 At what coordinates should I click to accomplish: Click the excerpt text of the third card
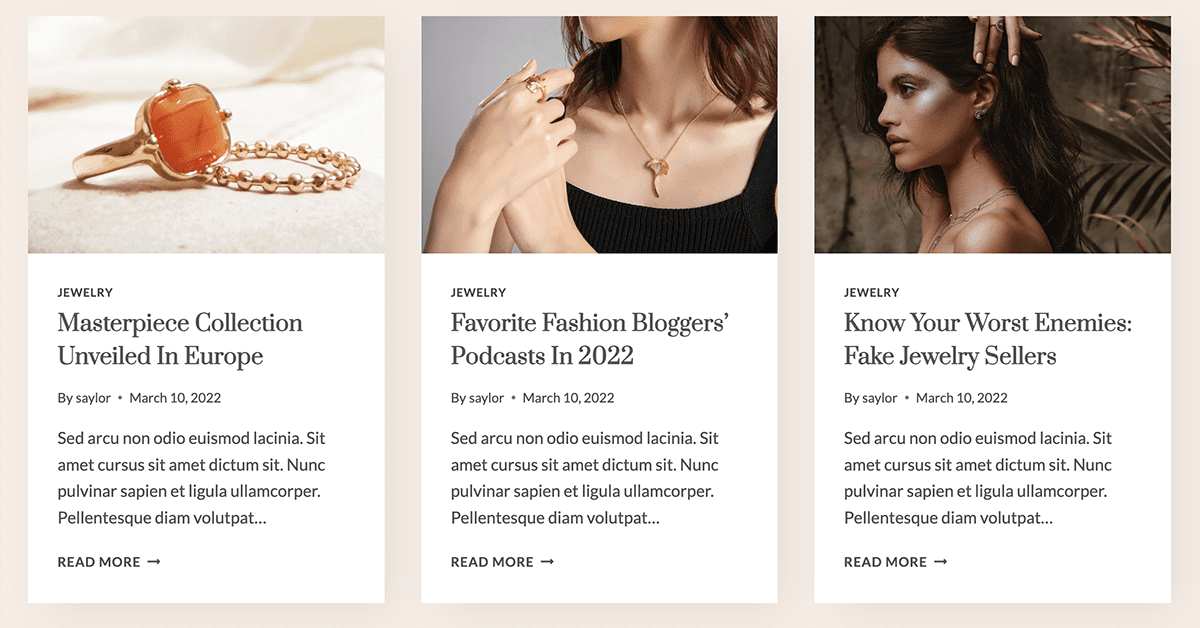977,478
